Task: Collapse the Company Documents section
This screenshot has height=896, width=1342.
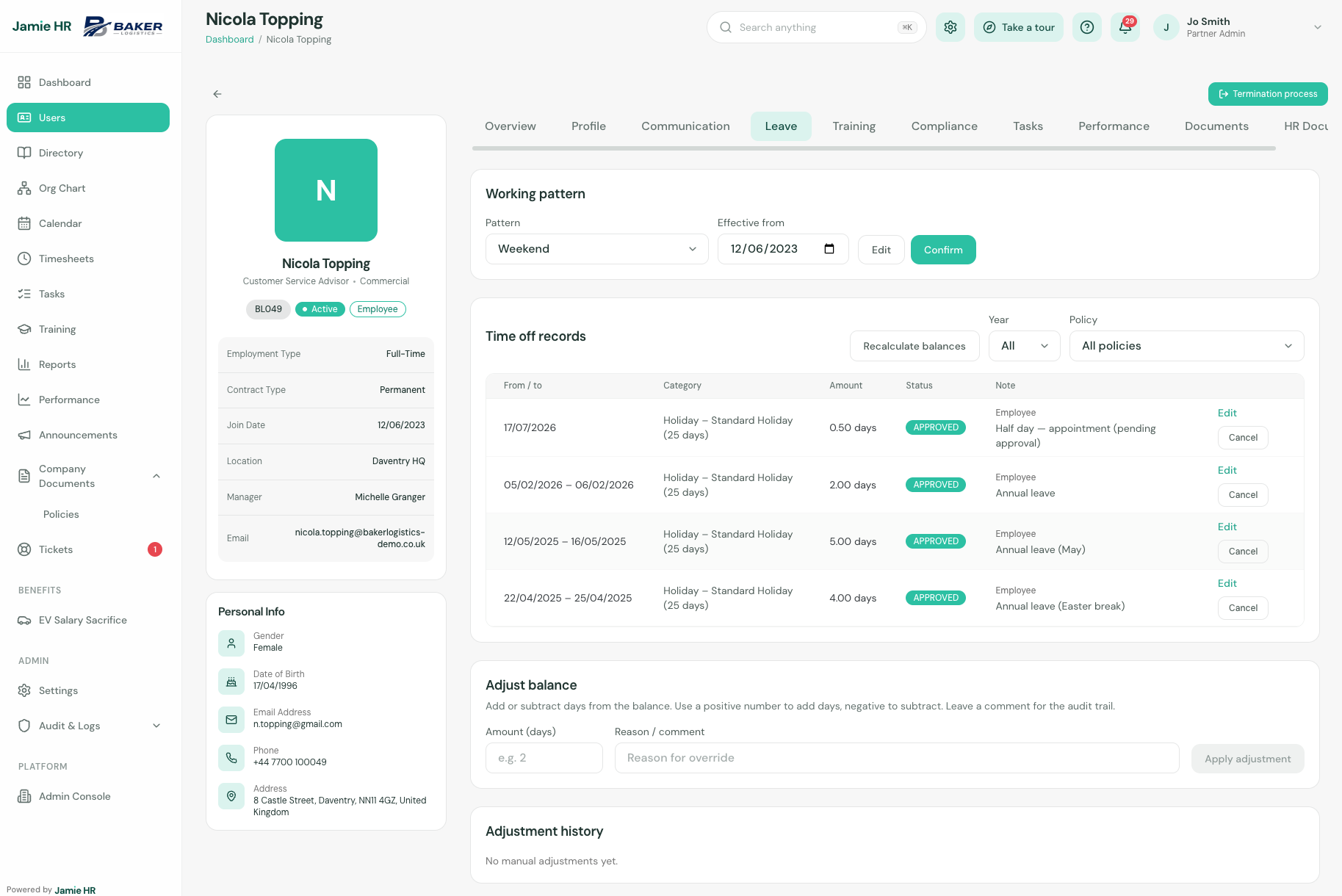Action: point(156,476)
